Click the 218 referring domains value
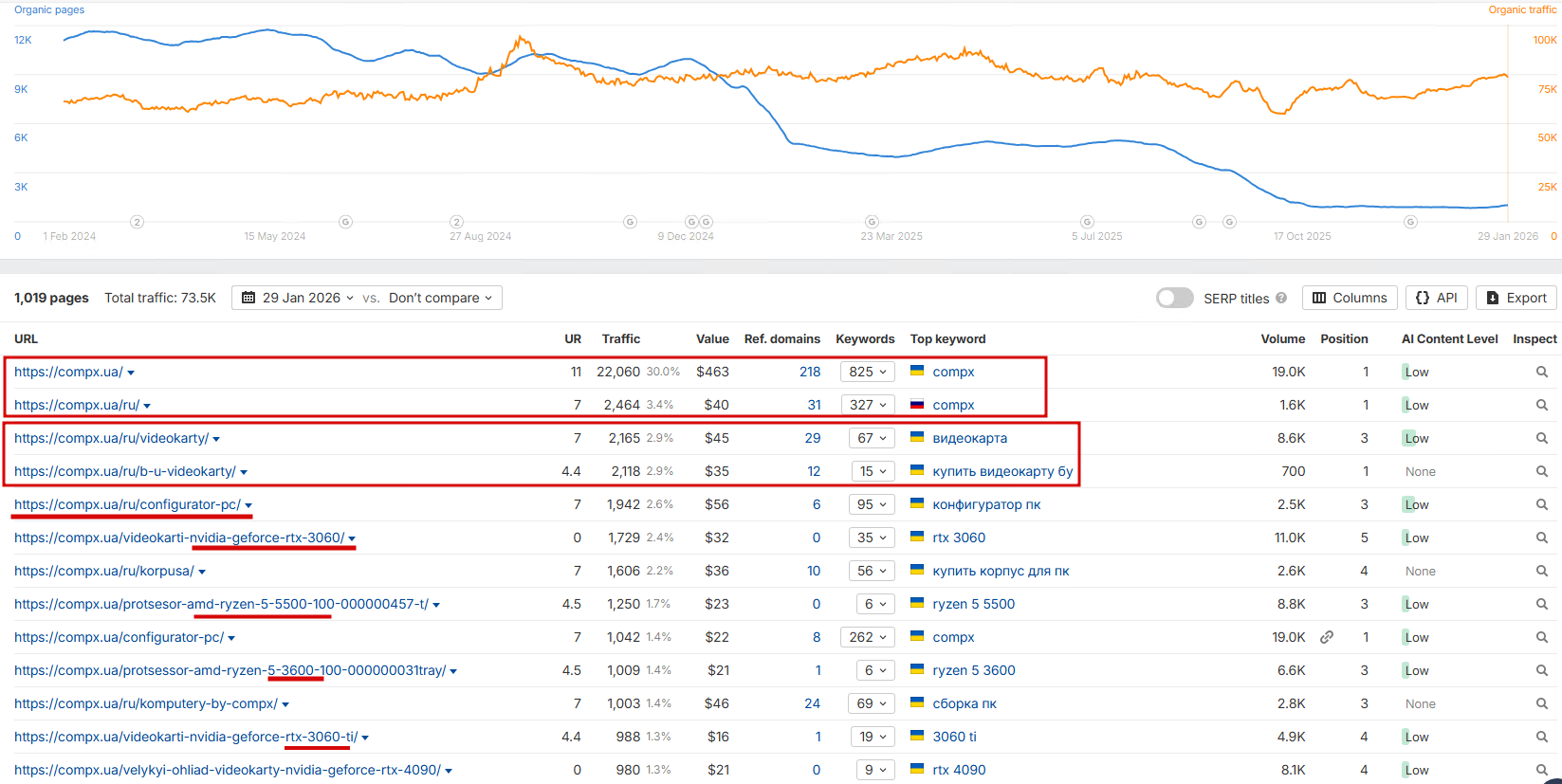Image resolution: width=1562 pixels, height=784 pixels. (x=810, y=372)
